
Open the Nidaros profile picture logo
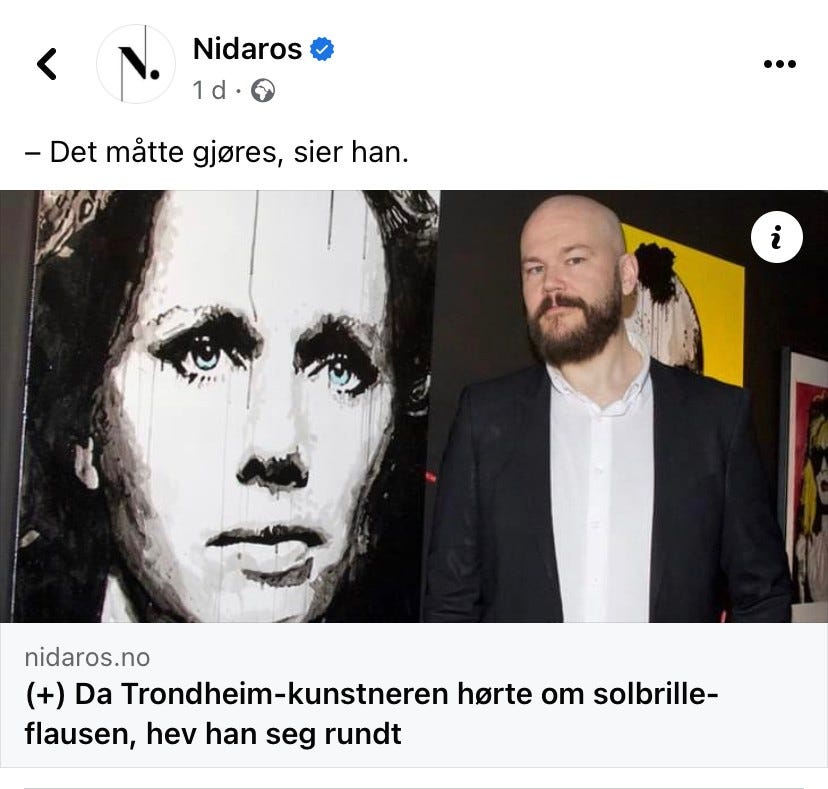[x=136, y=64]
